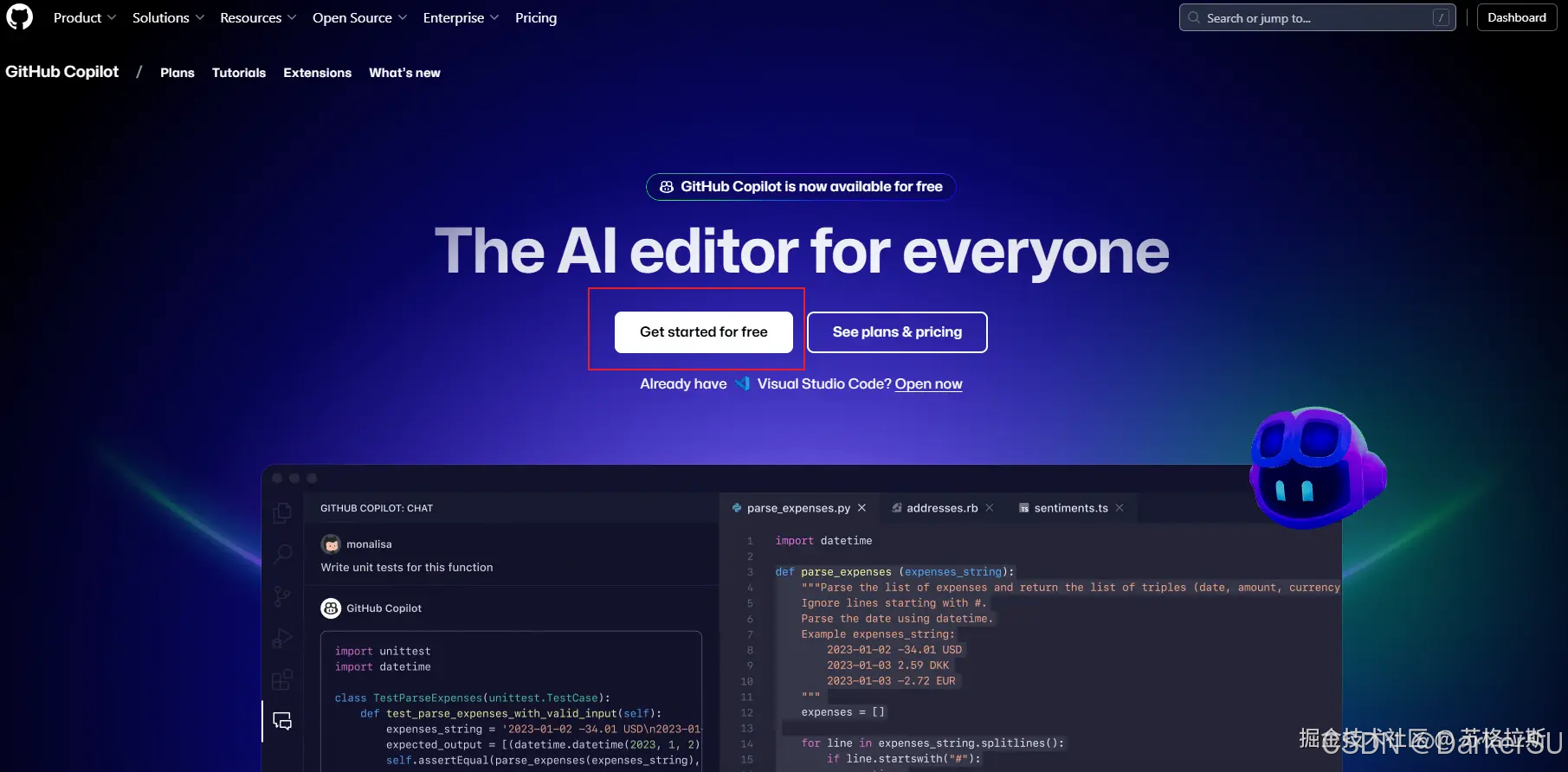Click the Python file icon on parse_expenses.py tab
Screen dimensions: 1568x772
737,508
